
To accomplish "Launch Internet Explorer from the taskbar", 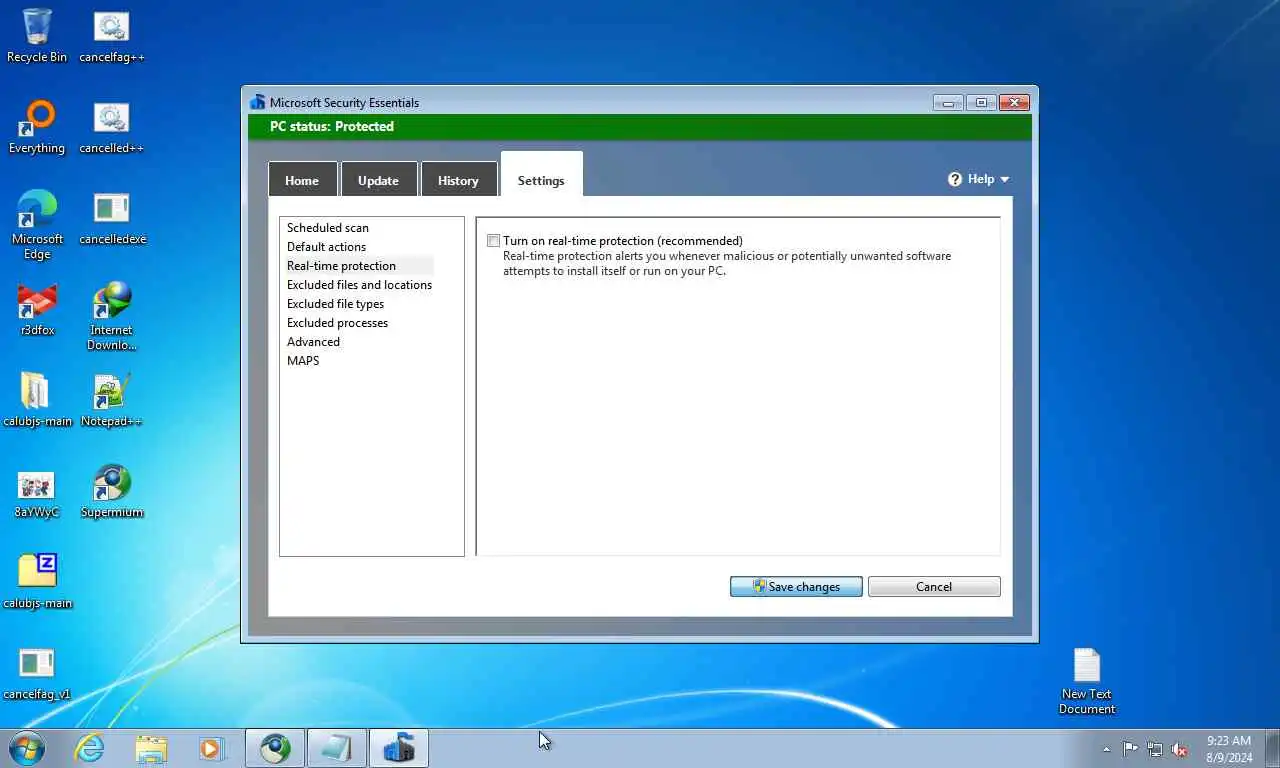I will [x=90, y=748].
